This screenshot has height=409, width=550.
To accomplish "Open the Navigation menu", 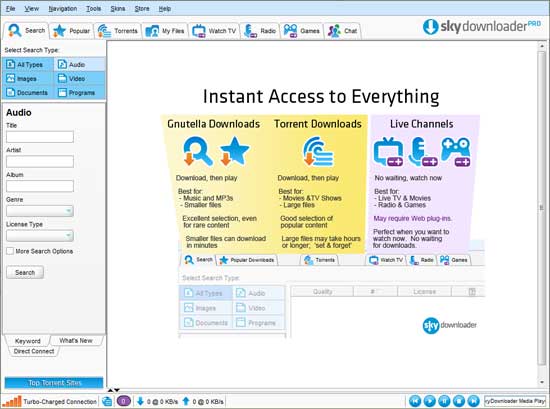I will coord(63,8).
